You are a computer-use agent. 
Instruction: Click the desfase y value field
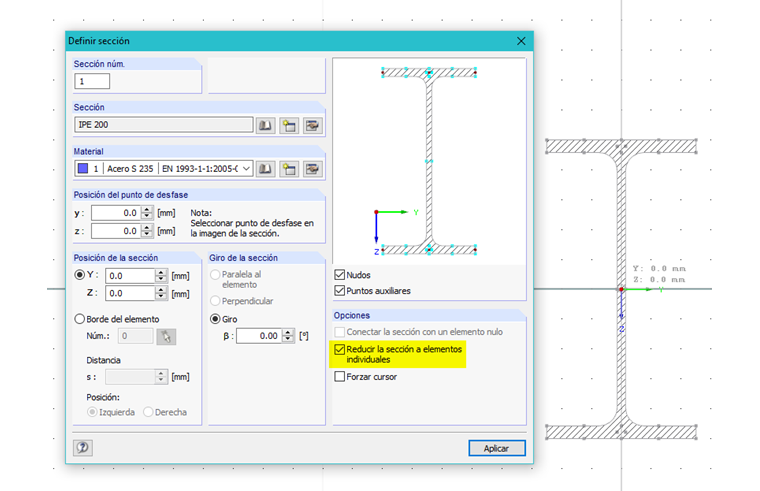[x=116, y=213]
